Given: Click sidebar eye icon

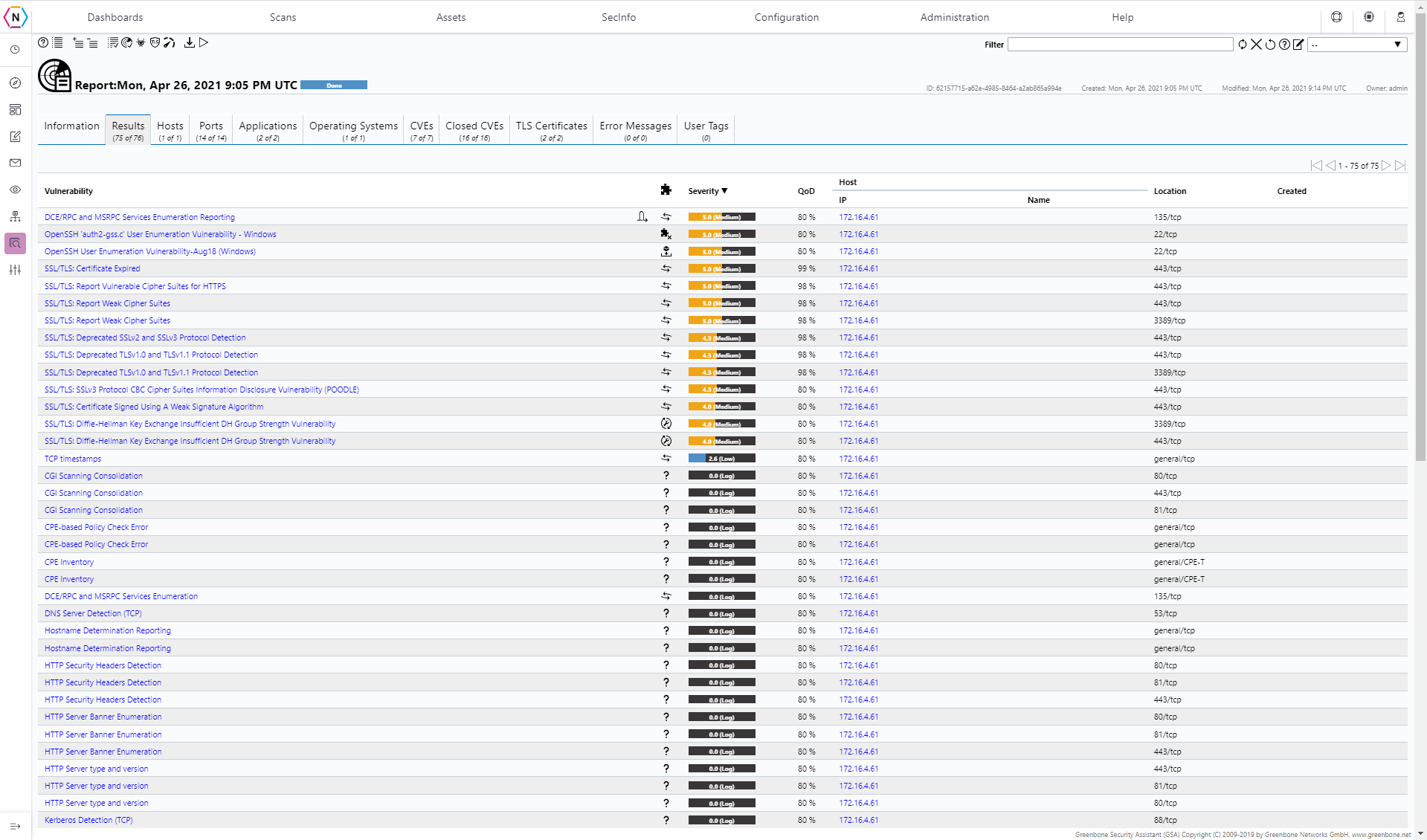Looking at the screenshot, I should point(15,190).
